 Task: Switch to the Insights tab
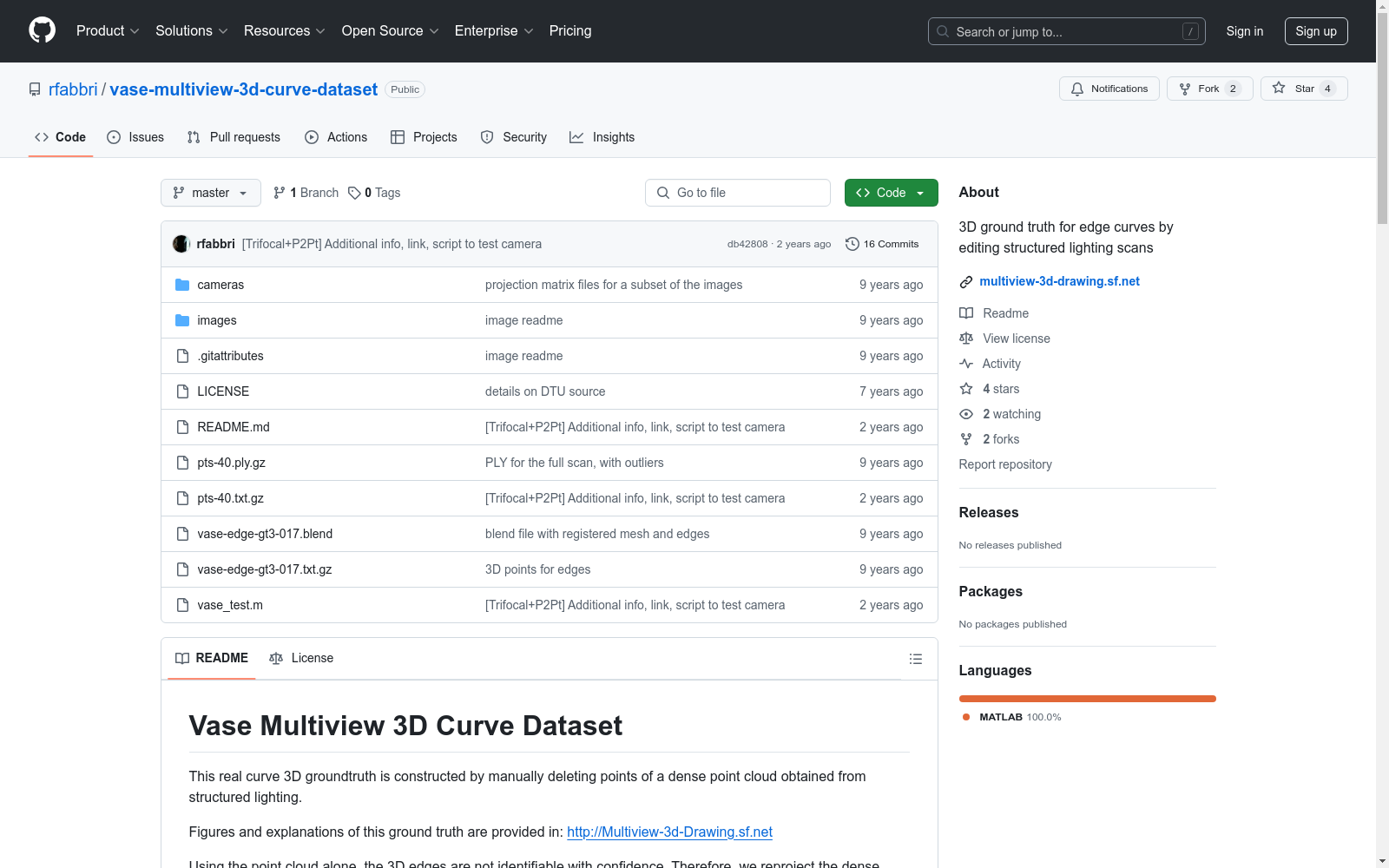tap(602, 137)
